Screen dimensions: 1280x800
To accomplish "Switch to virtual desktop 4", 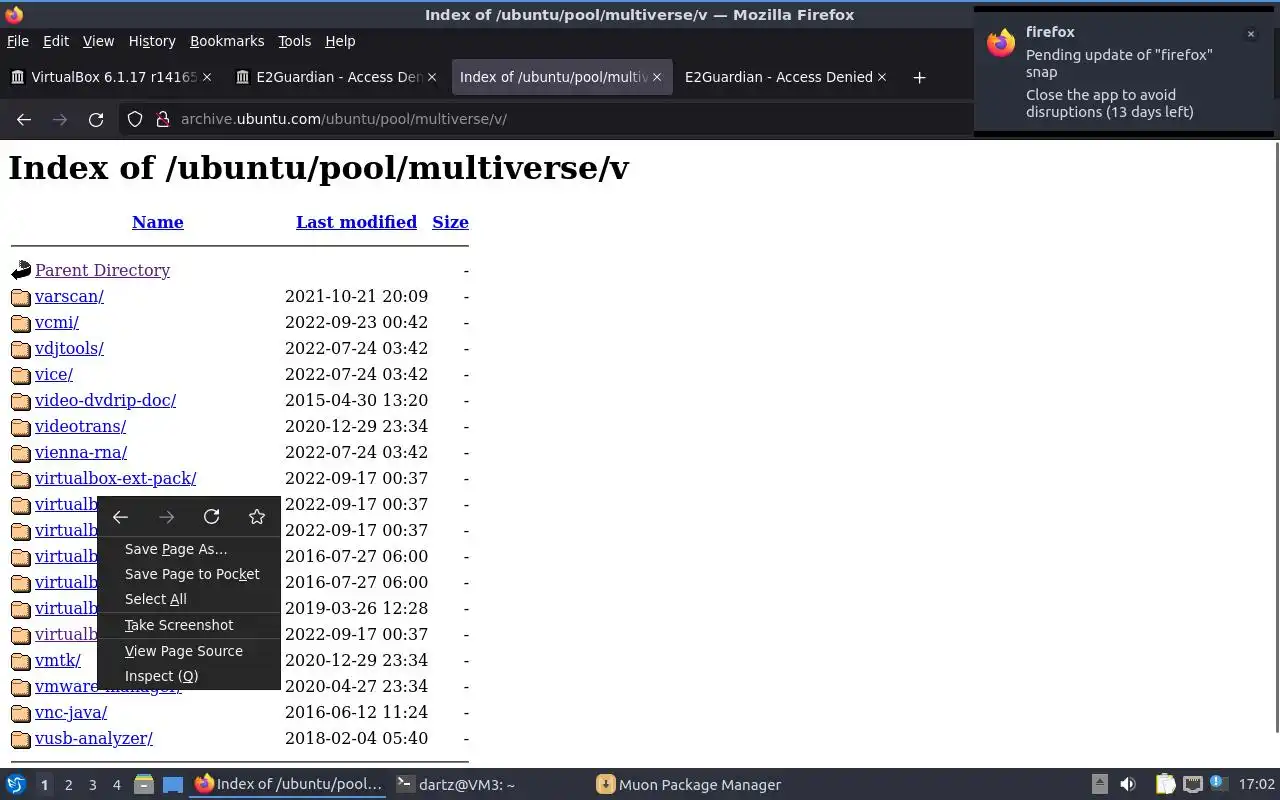I will click(x=116, y=785).
